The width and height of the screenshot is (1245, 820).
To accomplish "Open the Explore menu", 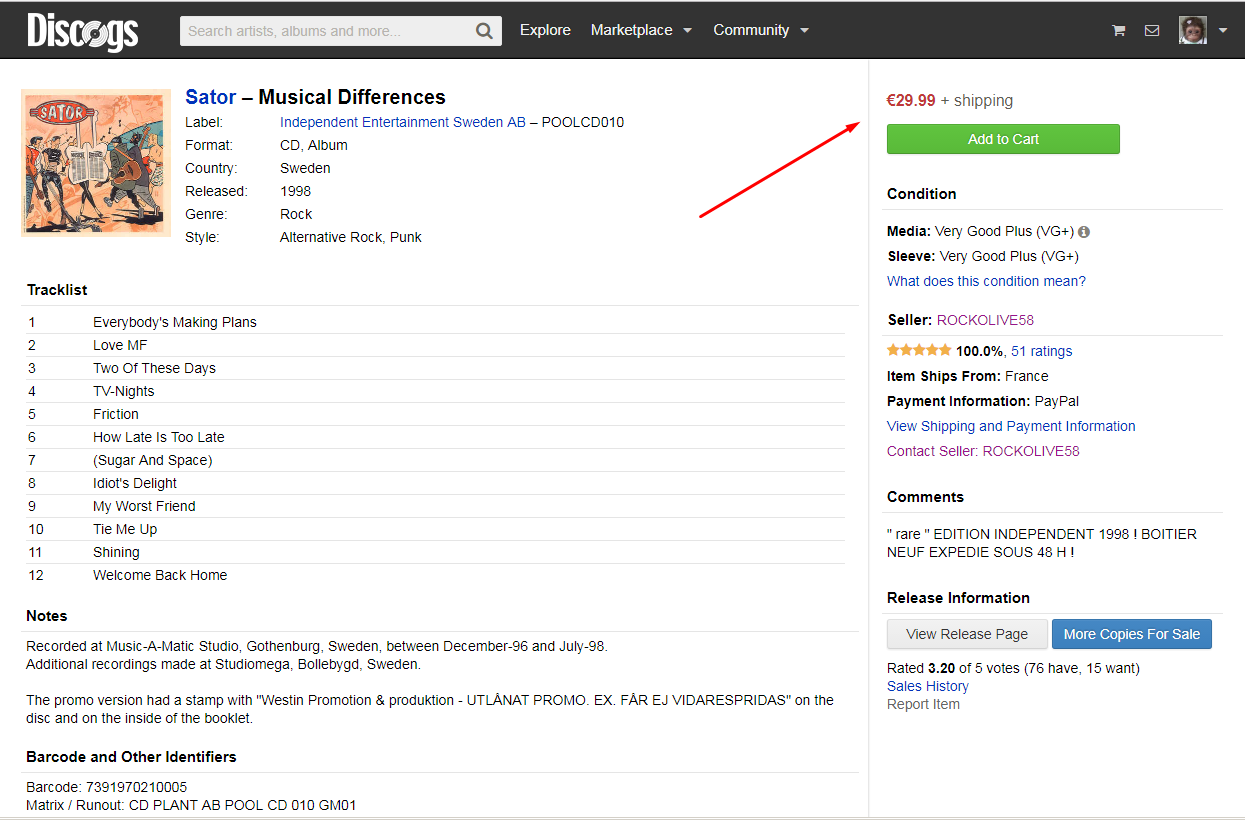I will coord(545,30).
